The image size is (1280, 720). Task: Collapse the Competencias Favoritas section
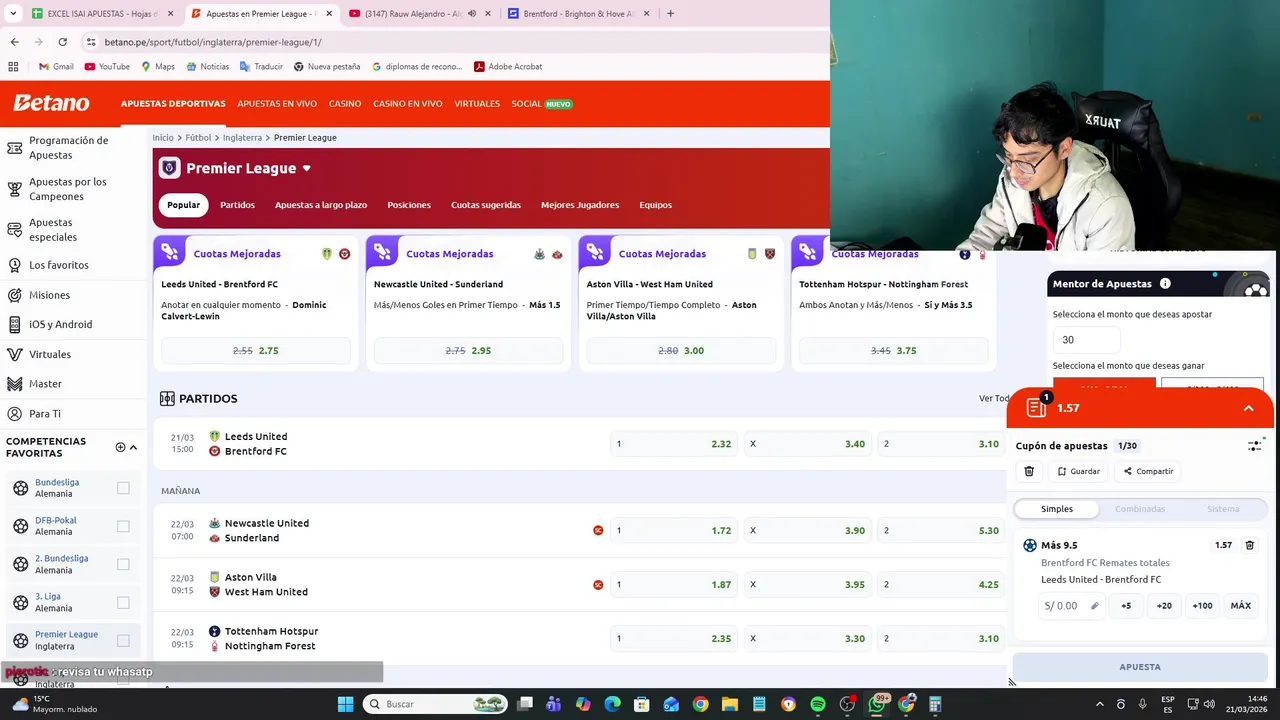pyautogui.click(x=133, y=447)
